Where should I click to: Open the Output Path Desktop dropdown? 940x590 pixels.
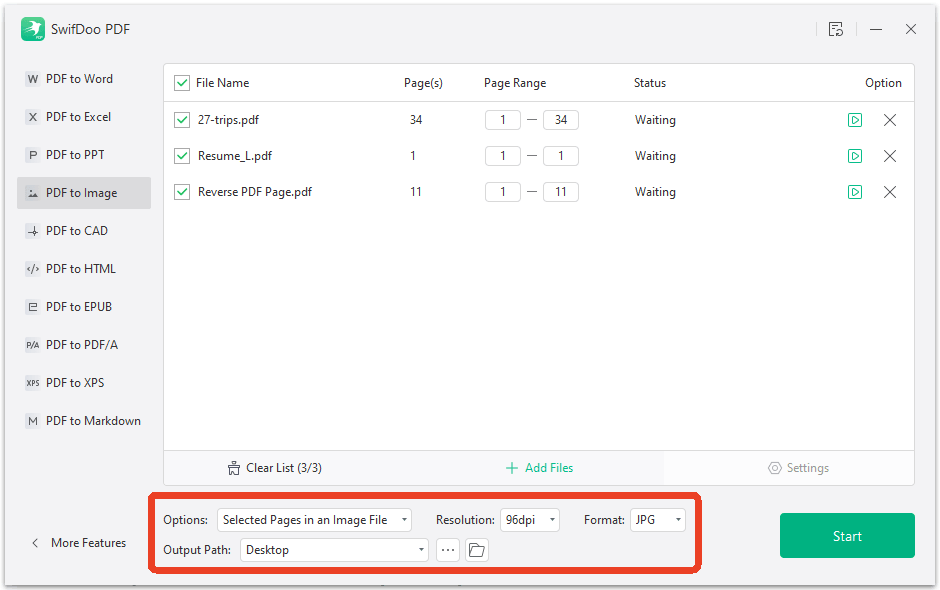pos(334,550)
